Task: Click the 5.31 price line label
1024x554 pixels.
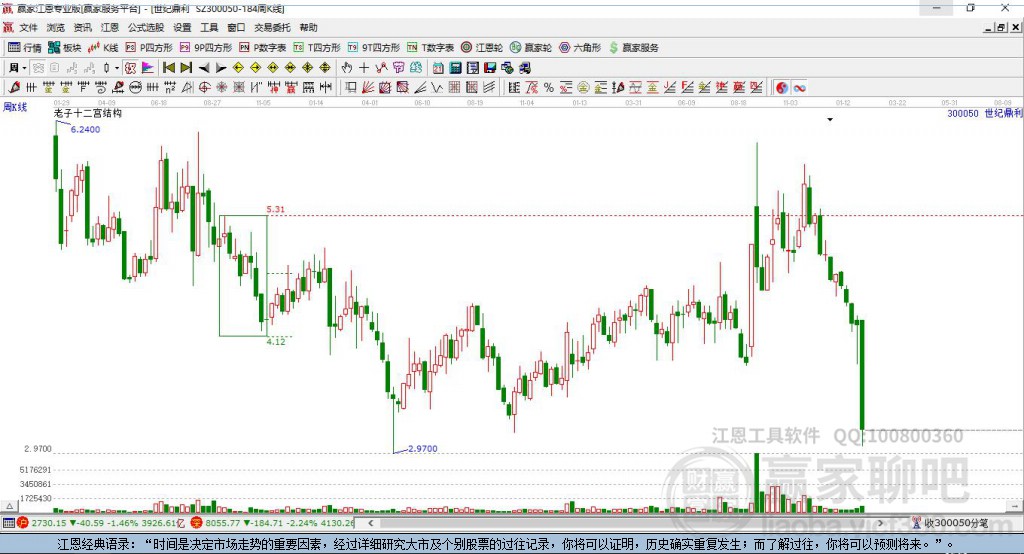Action: pyautogui.click(x=276, y=209)
